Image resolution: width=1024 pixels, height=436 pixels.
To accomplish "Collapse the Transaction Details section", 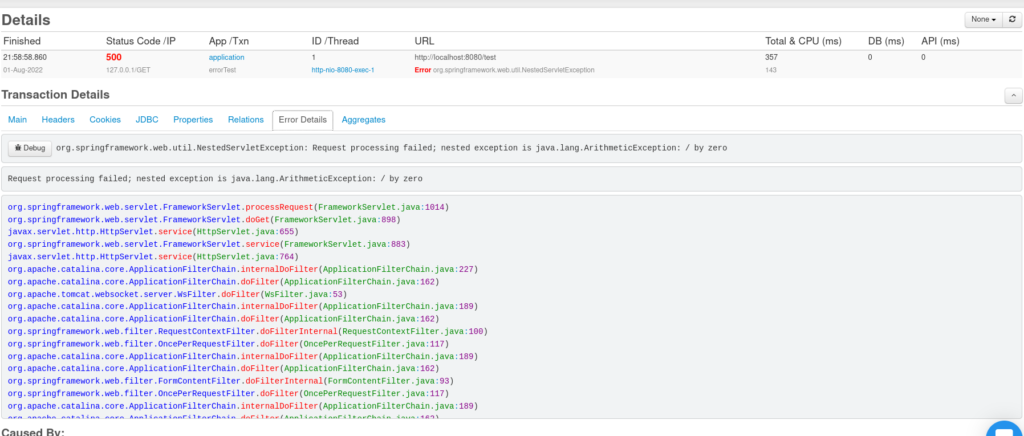I will tap(1013, 96).
